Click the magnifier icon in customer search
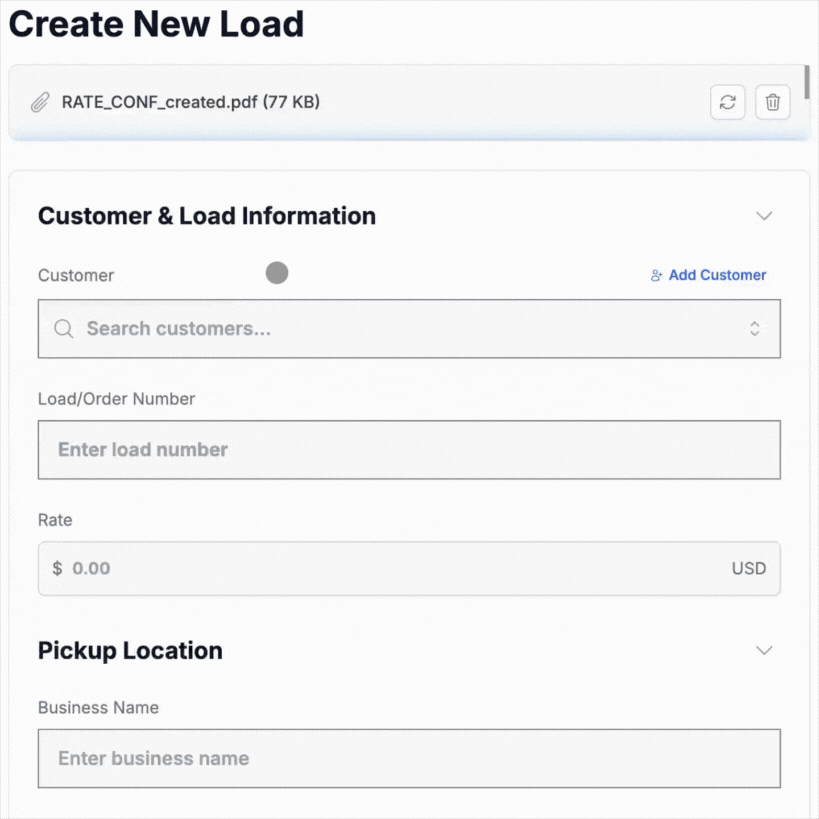Screen dimensions: 819x819 64,329
